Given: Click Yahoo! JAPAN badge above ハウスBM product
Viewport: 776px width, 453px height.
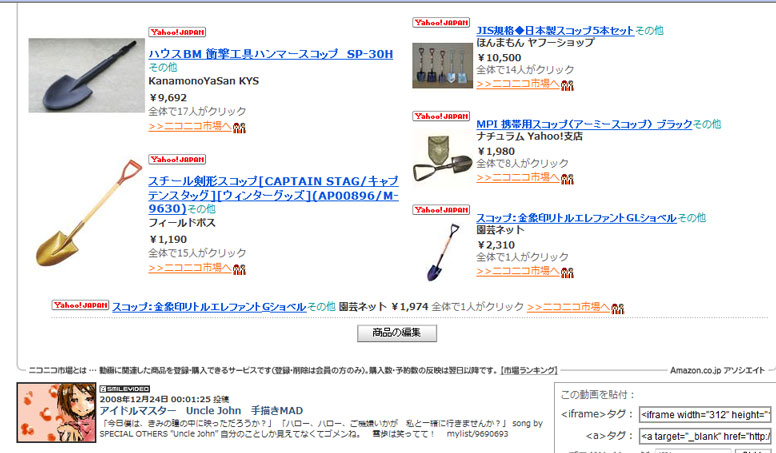Looking at the screenshot, I should coord(177,32).
